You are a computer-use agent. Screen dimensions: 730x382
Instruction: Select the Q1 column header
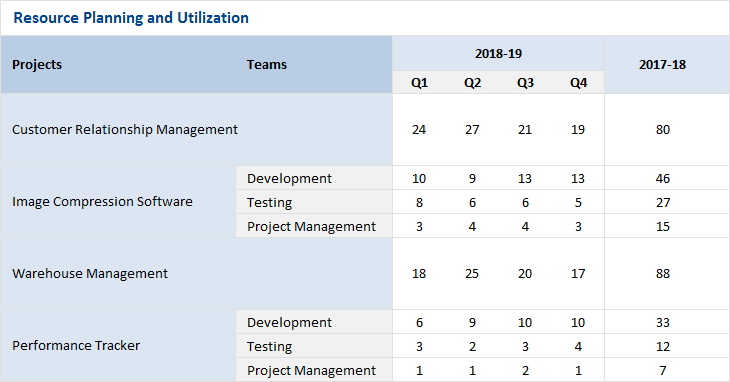point(419,82)
